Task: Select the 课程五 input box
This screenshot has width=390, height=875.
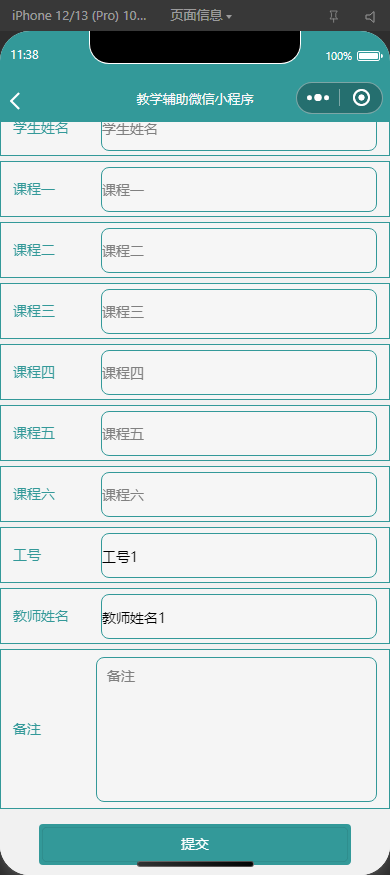Action: (239, 434)
